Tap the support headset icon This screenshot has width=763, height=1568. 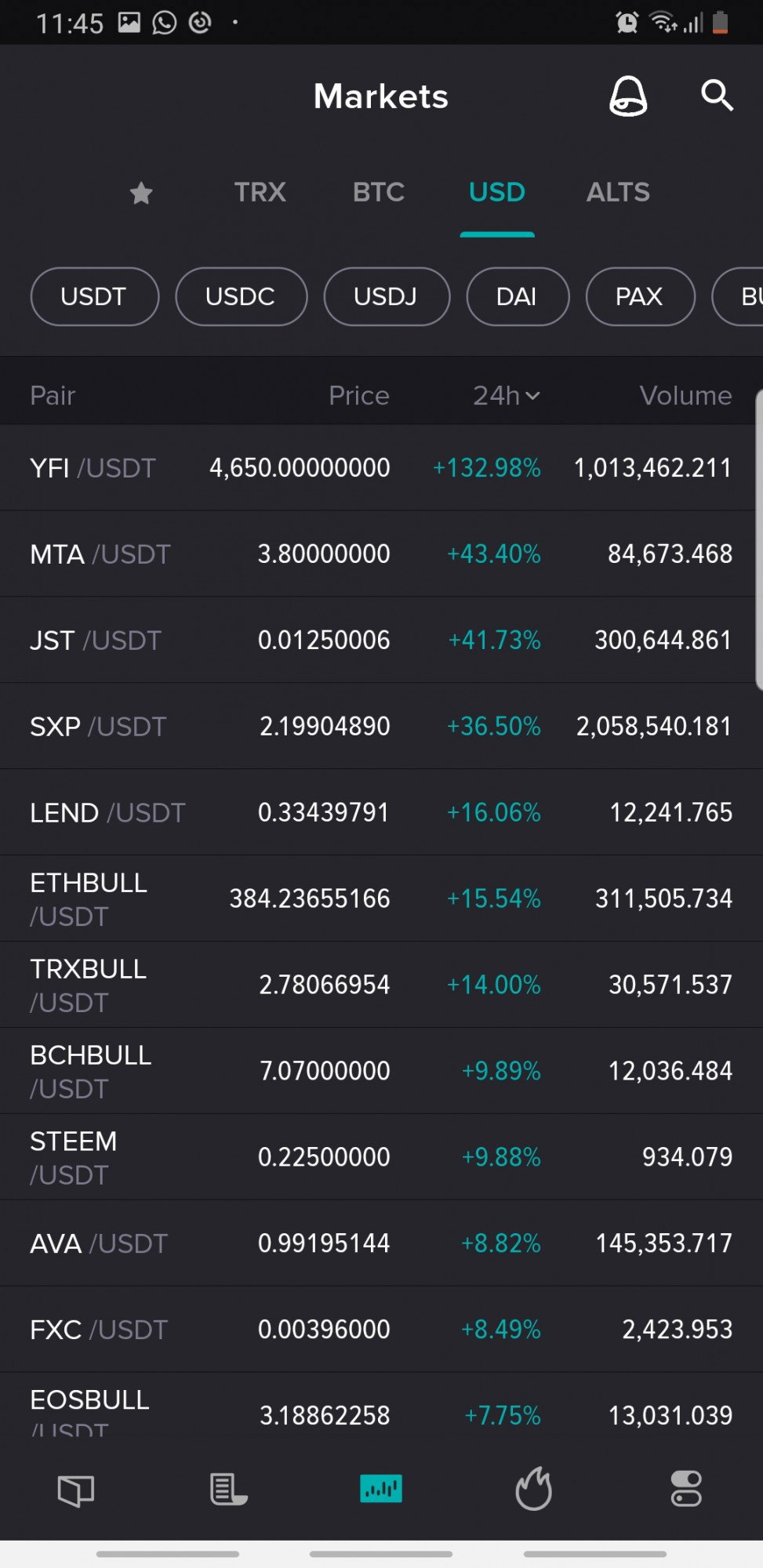628,96
